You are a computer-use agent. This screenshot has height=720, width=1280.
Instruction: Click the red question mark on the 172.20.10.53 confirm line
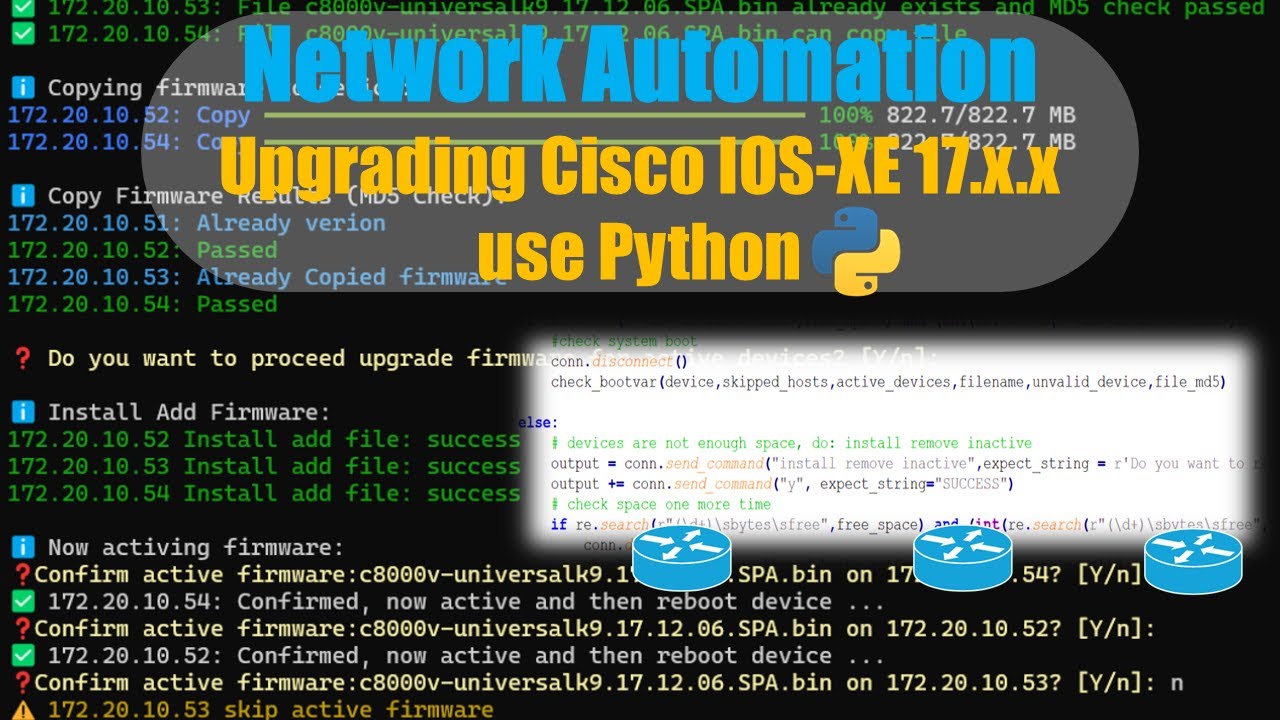(22, 683)
